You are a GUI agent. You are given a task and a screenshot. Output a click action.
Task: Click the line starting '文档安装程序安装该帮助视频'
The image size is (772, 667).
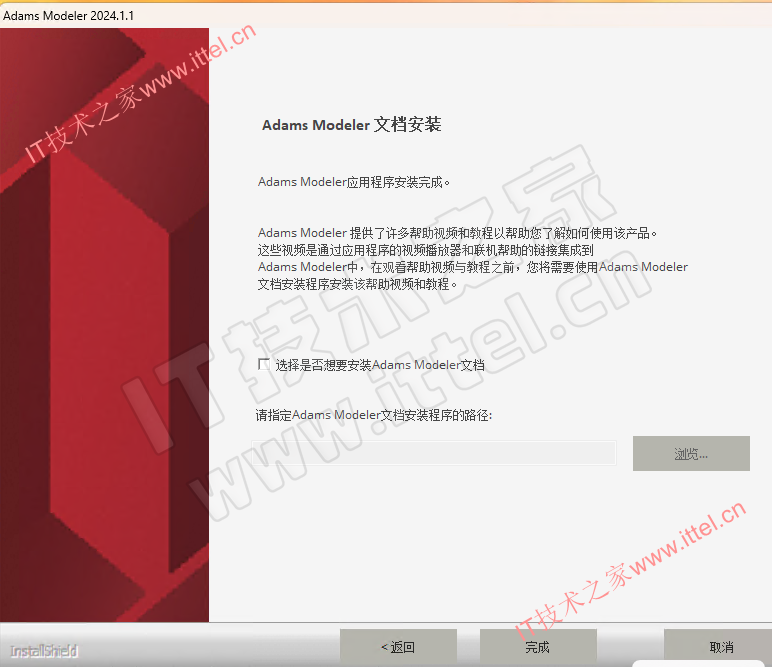tap(357, 284)
